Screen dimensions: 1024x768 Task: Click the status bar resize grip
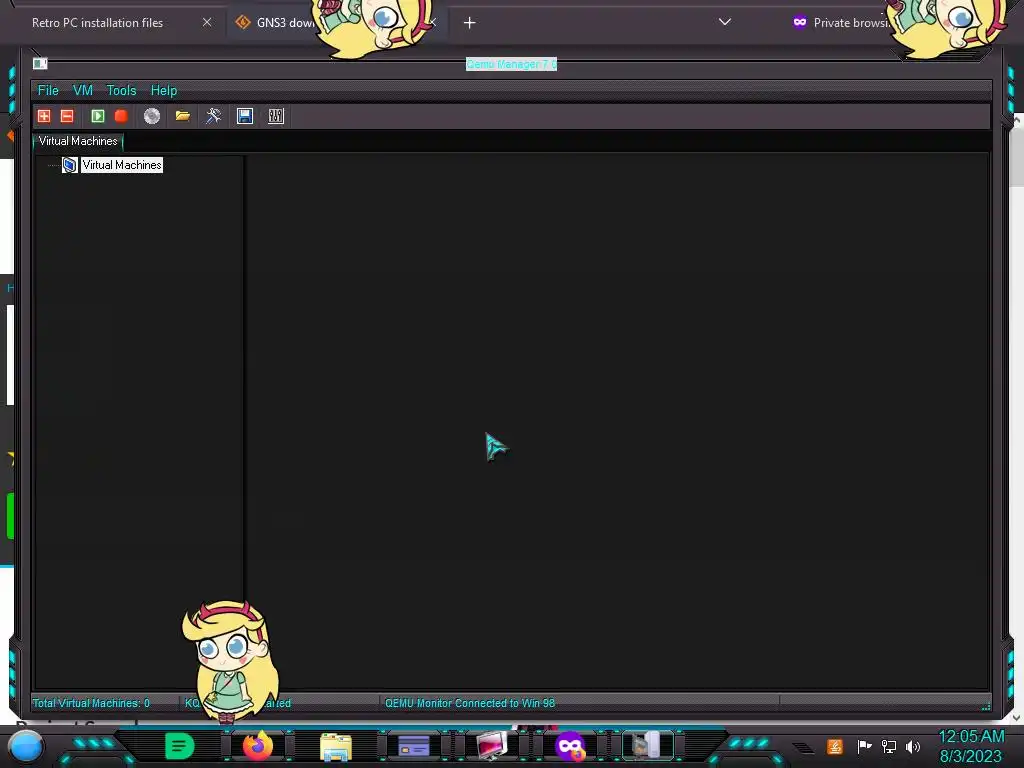985,706
